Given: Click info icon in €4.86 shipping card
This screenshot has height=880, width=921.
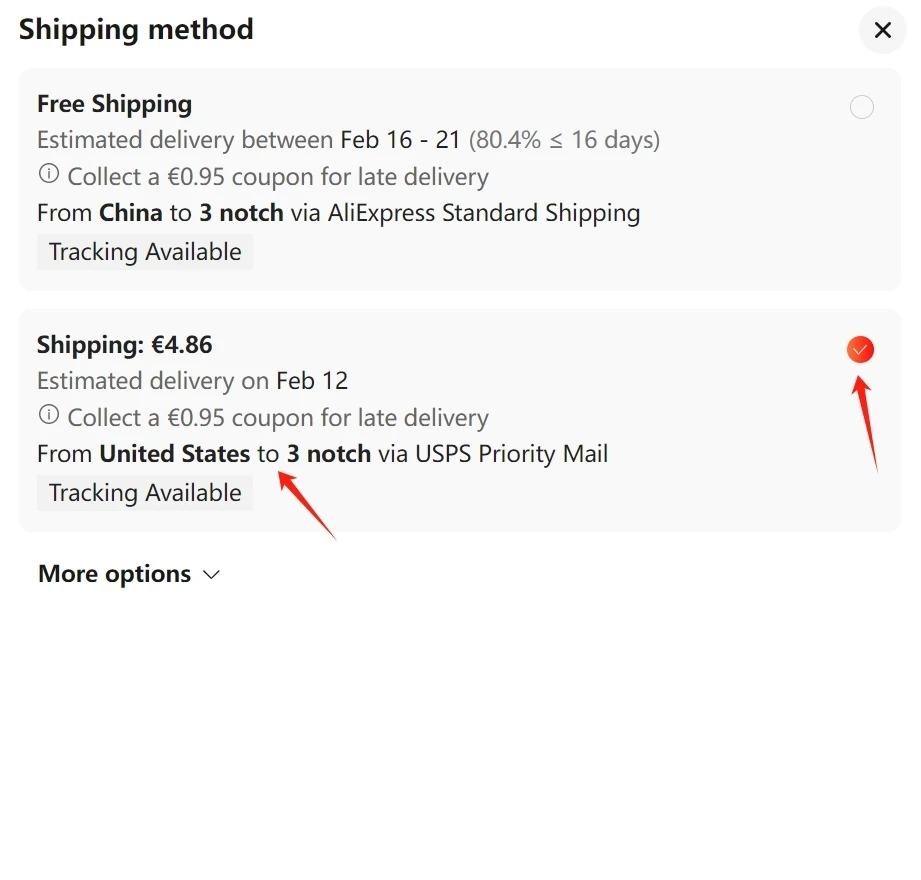Looking at the screenshot, I should (49, 415).
